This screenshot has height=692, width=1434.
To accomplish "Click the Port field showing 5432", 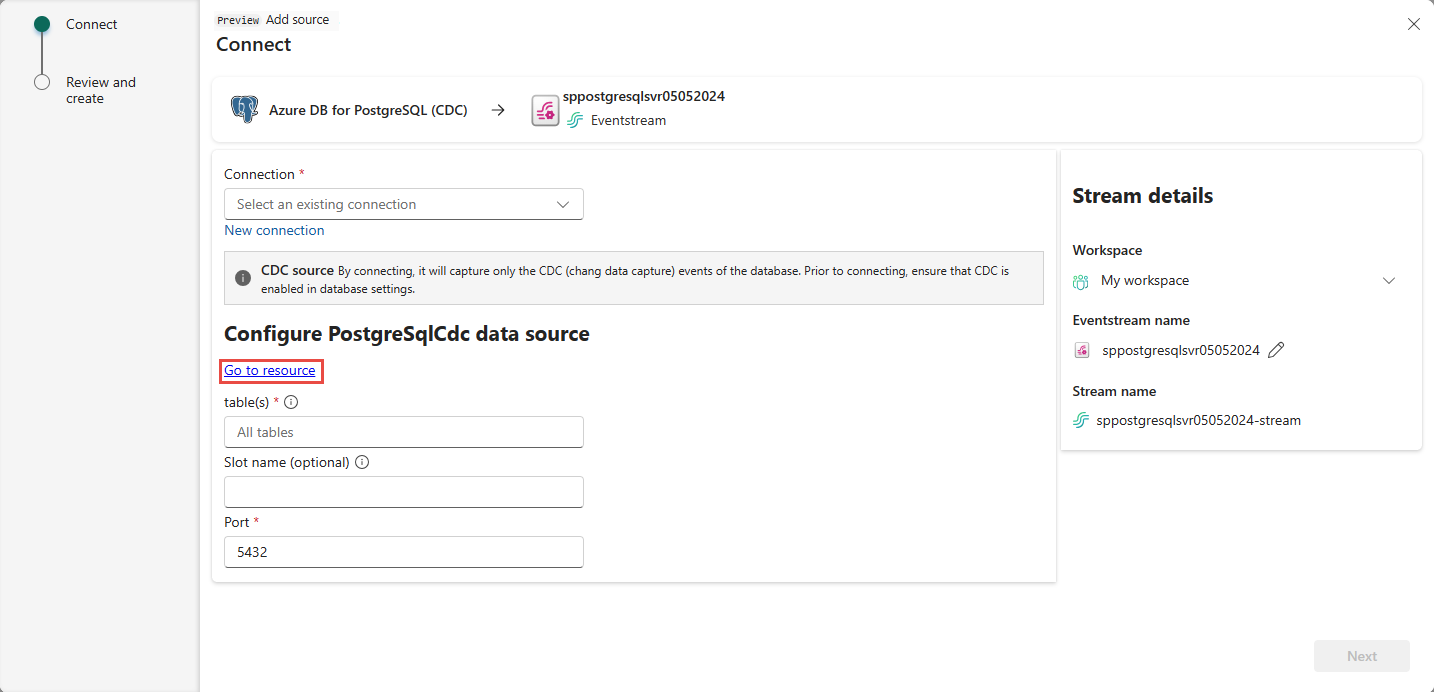I will point(404,552).
